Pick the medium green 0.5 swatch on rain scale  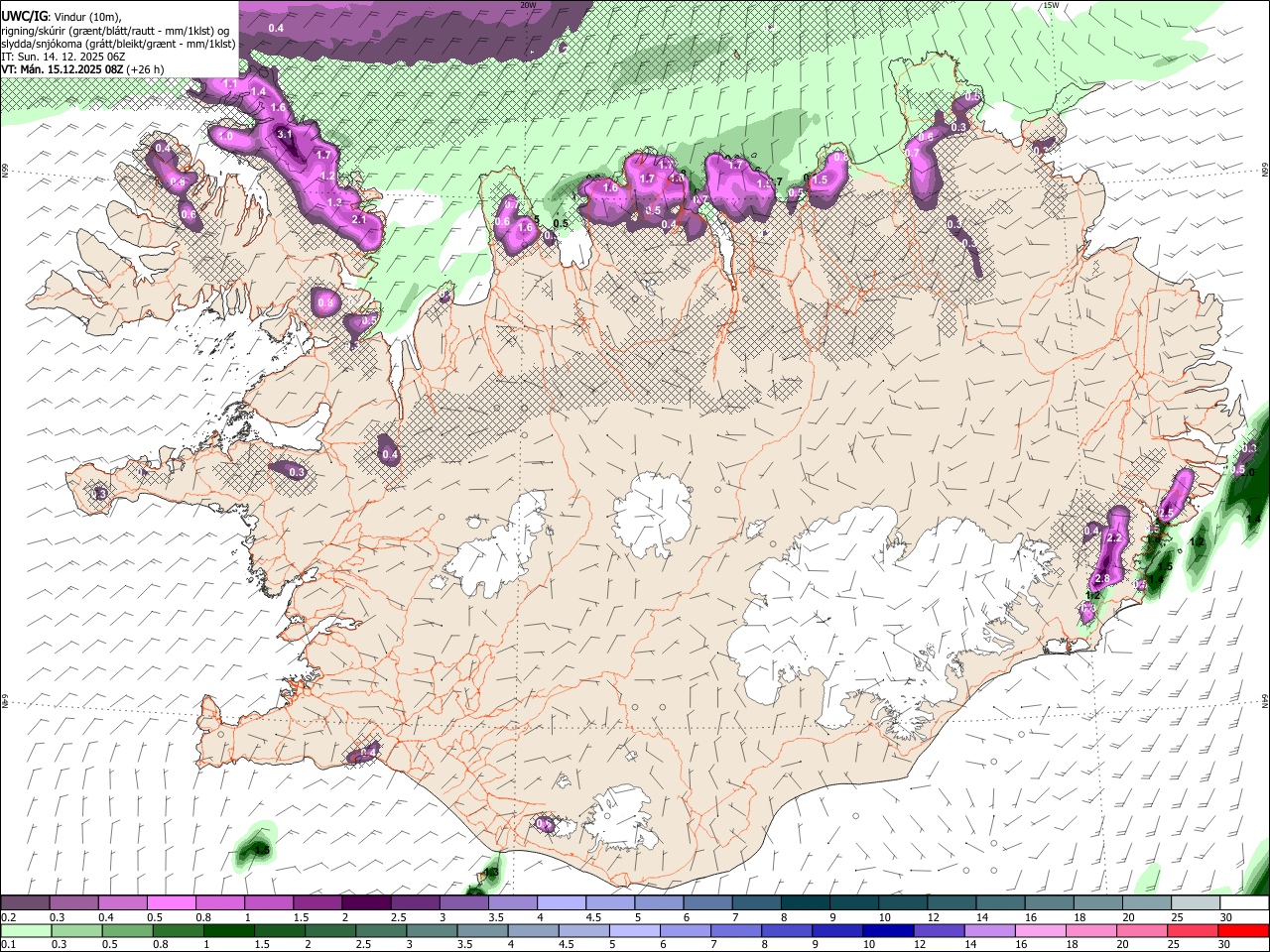127,930
